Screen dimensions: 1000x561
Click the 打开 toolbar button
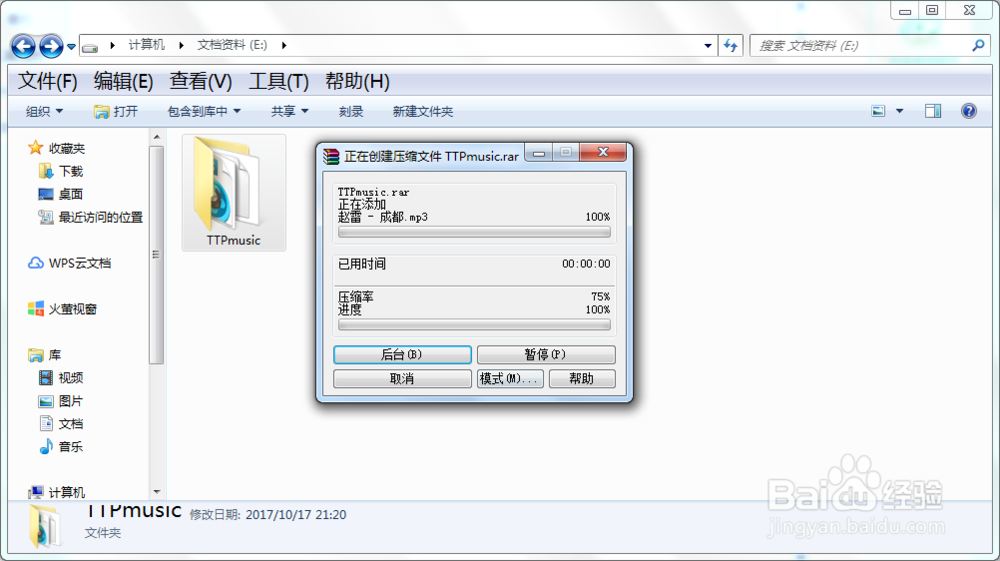pyautogui.click(x=116, y=112)
